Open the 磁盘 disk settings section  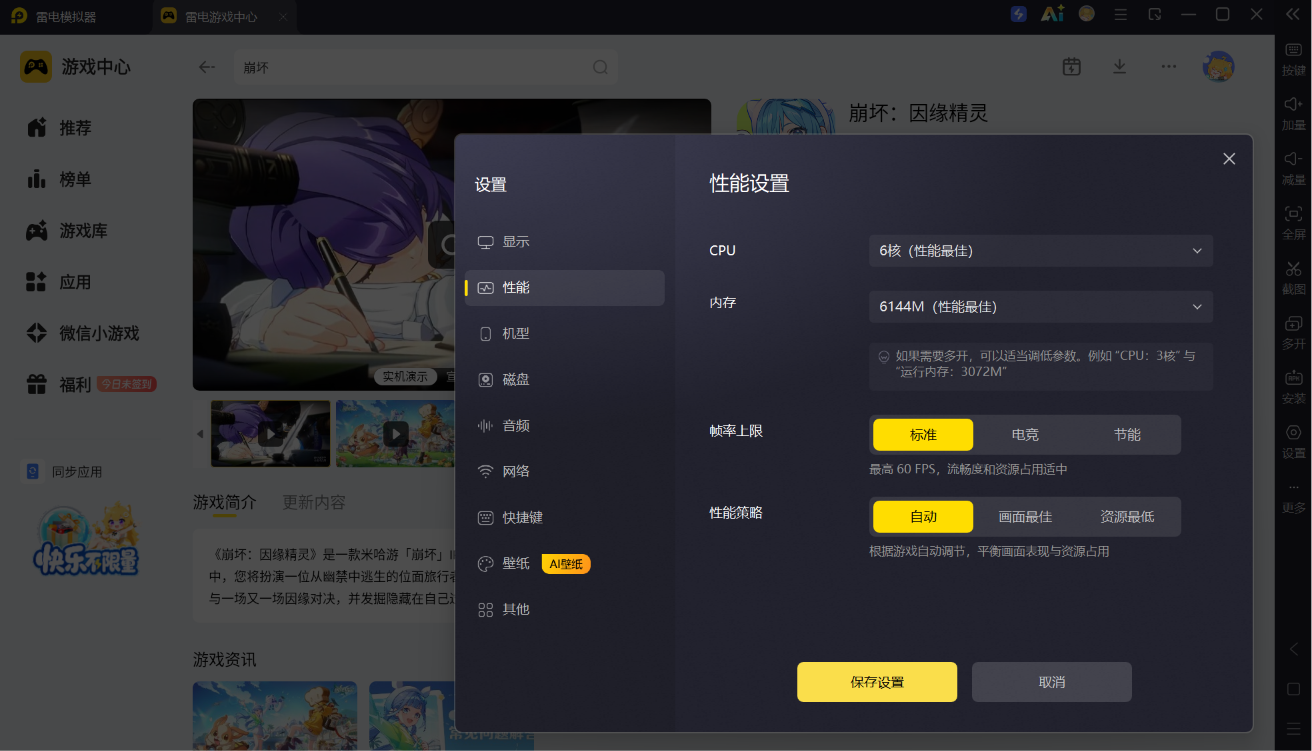click(565, 380)
